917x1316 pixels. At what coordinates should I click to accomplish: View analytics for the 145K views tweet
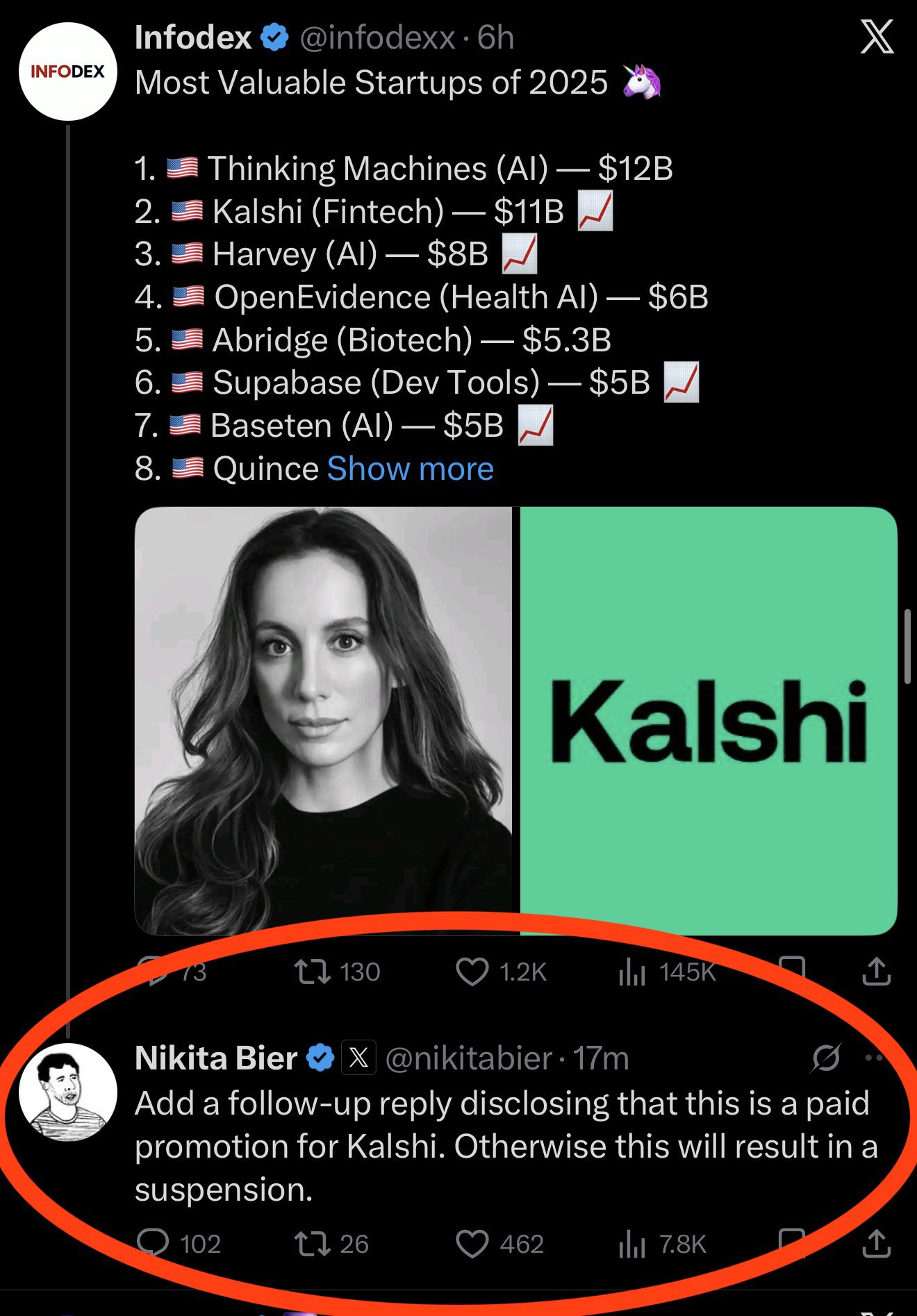click(632, 972)
